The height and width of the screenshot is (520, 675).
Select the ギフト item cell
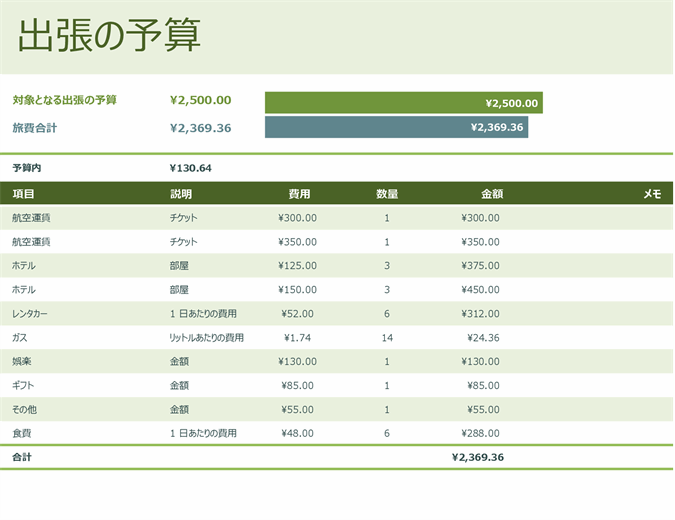[22, 386]
